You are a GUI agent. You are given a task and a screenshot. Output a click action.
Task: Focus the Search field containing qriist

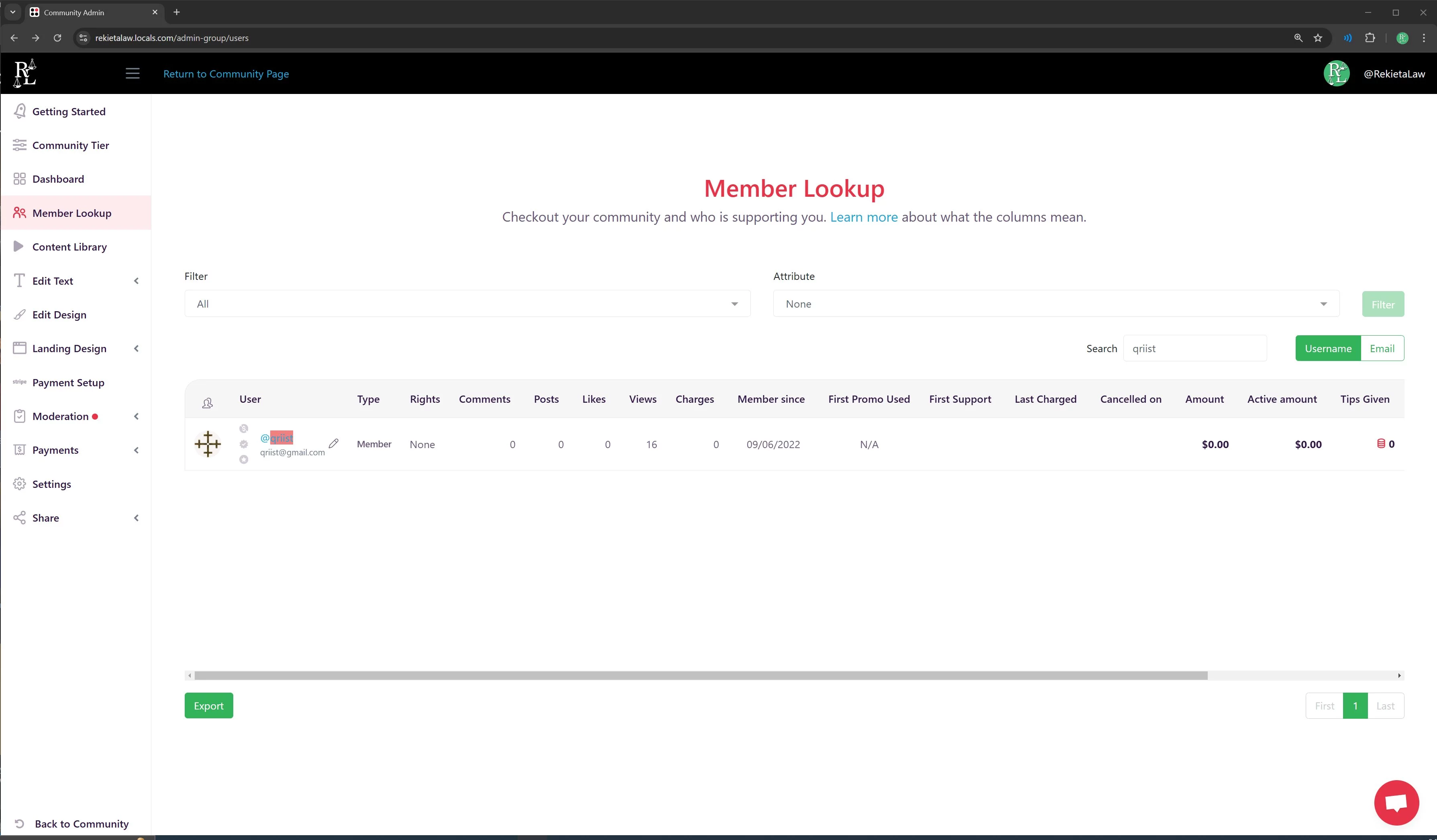(x=1194, y=349)
